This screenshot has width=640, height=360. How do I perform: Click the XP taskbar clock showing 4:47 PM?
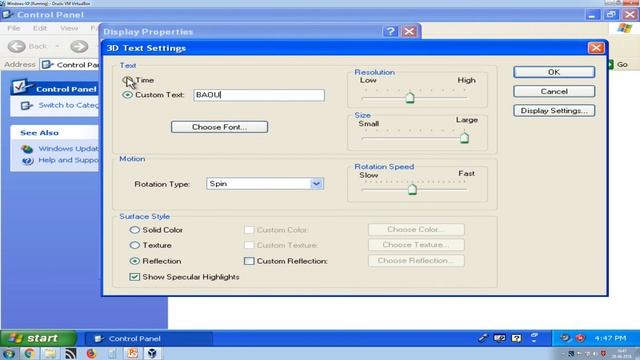point(610,338)
